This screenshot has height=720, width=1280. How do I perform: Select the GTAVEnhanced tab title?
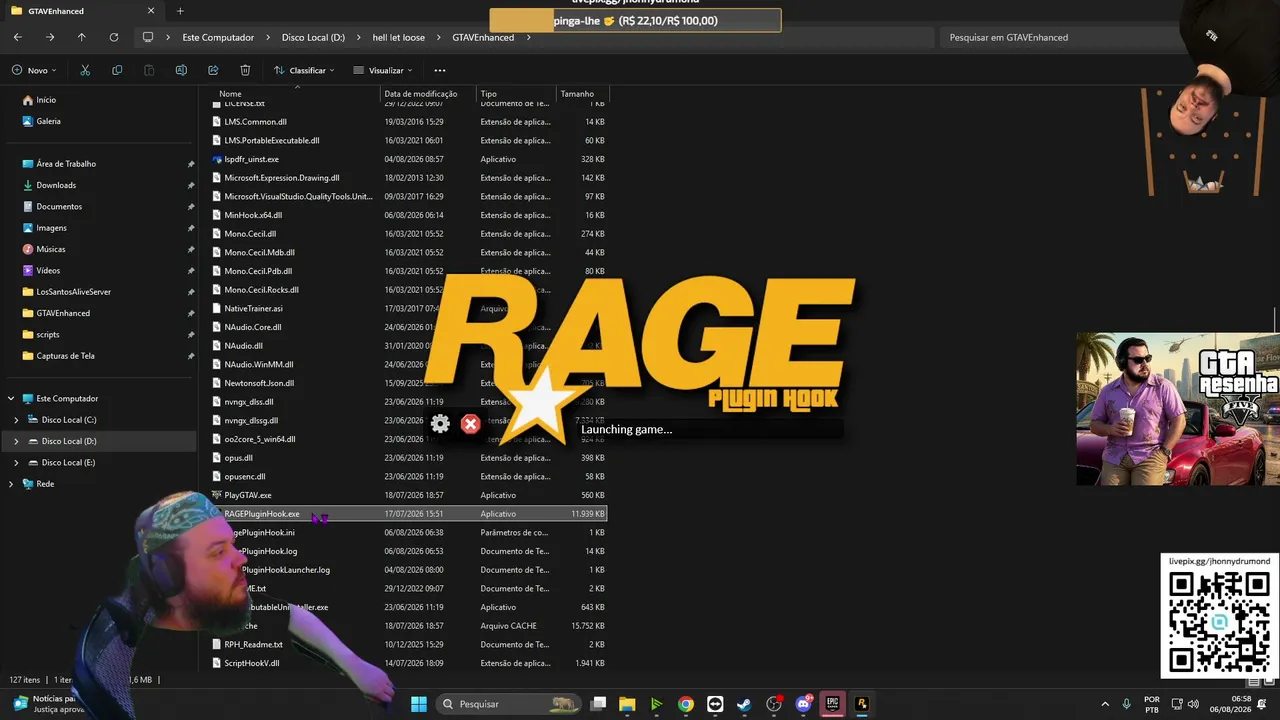click(56, 11)
